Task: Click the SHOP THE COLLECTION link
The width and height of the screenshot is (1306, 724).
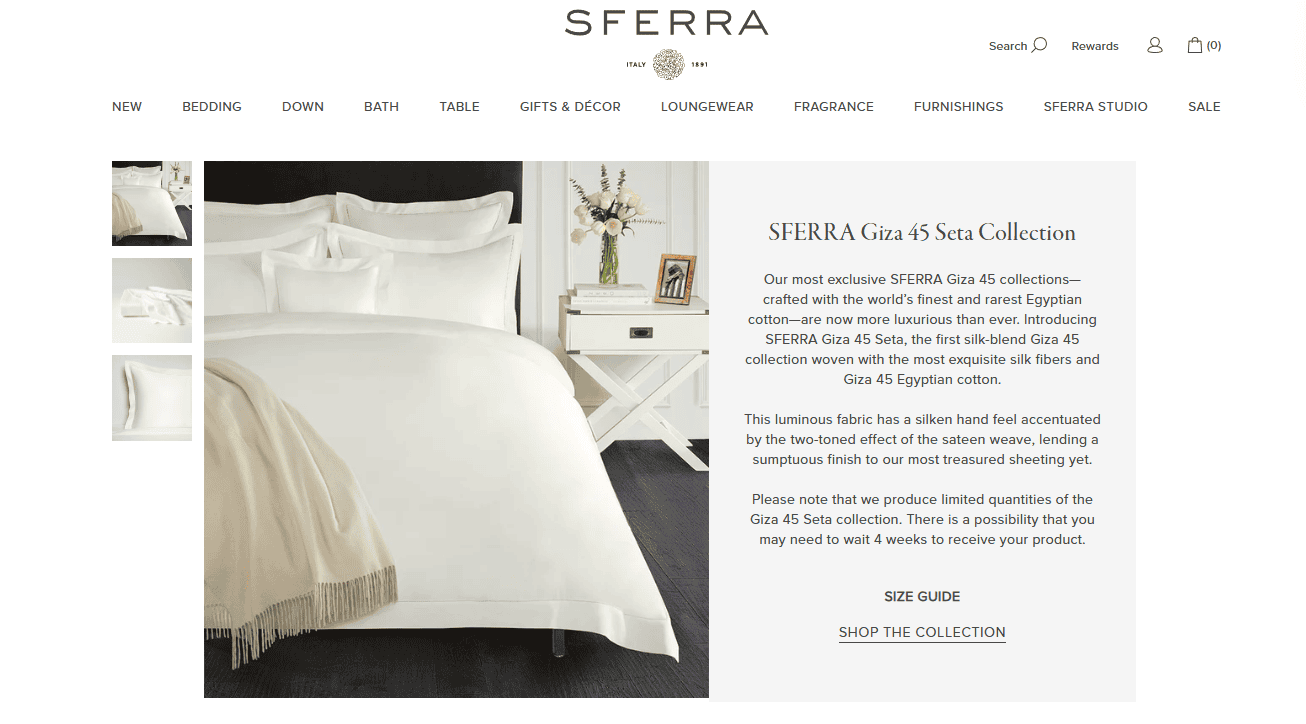Action: pos(922,633)
